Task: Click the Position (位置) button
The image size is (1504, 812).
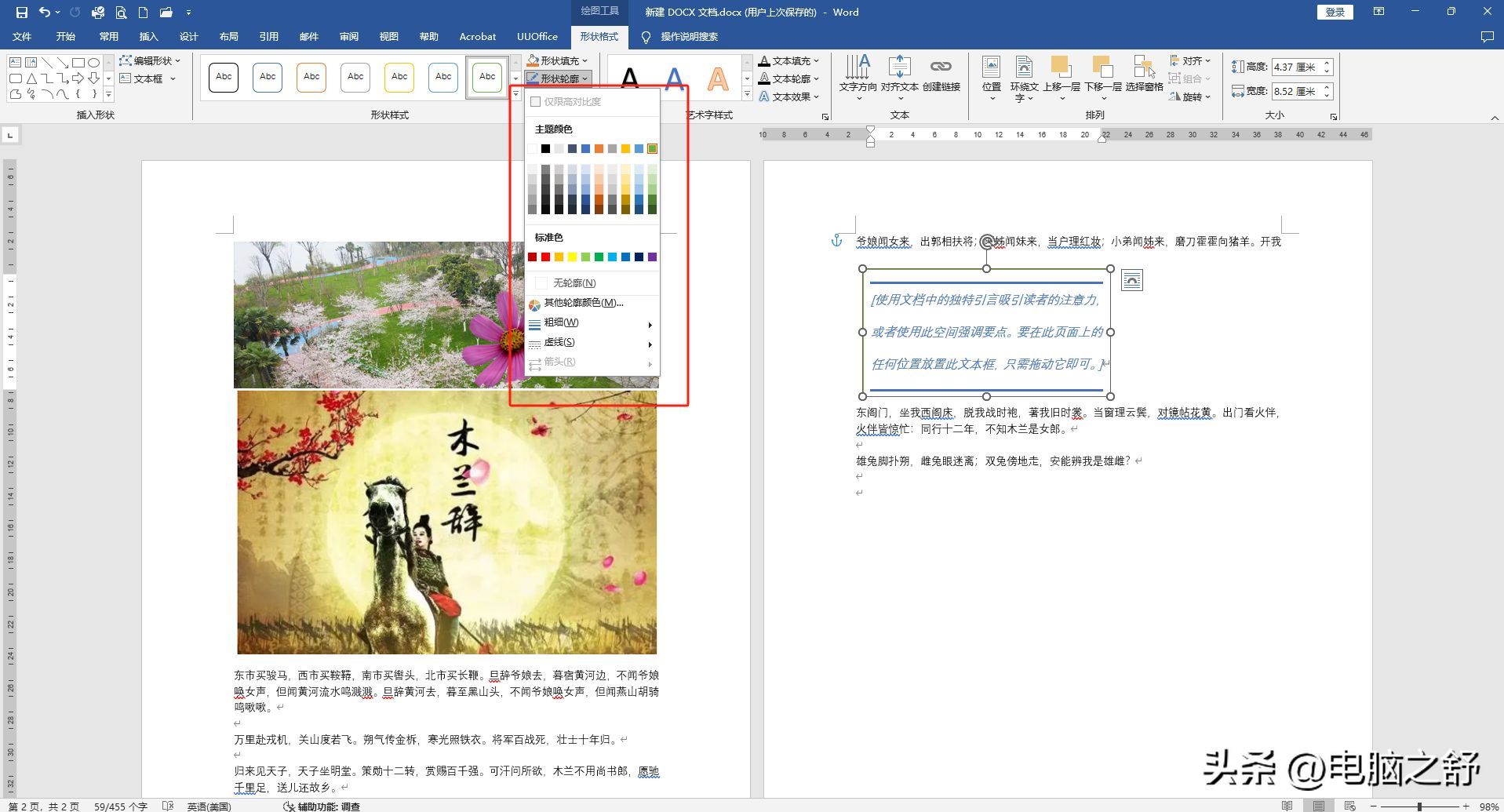Action: 991,77
